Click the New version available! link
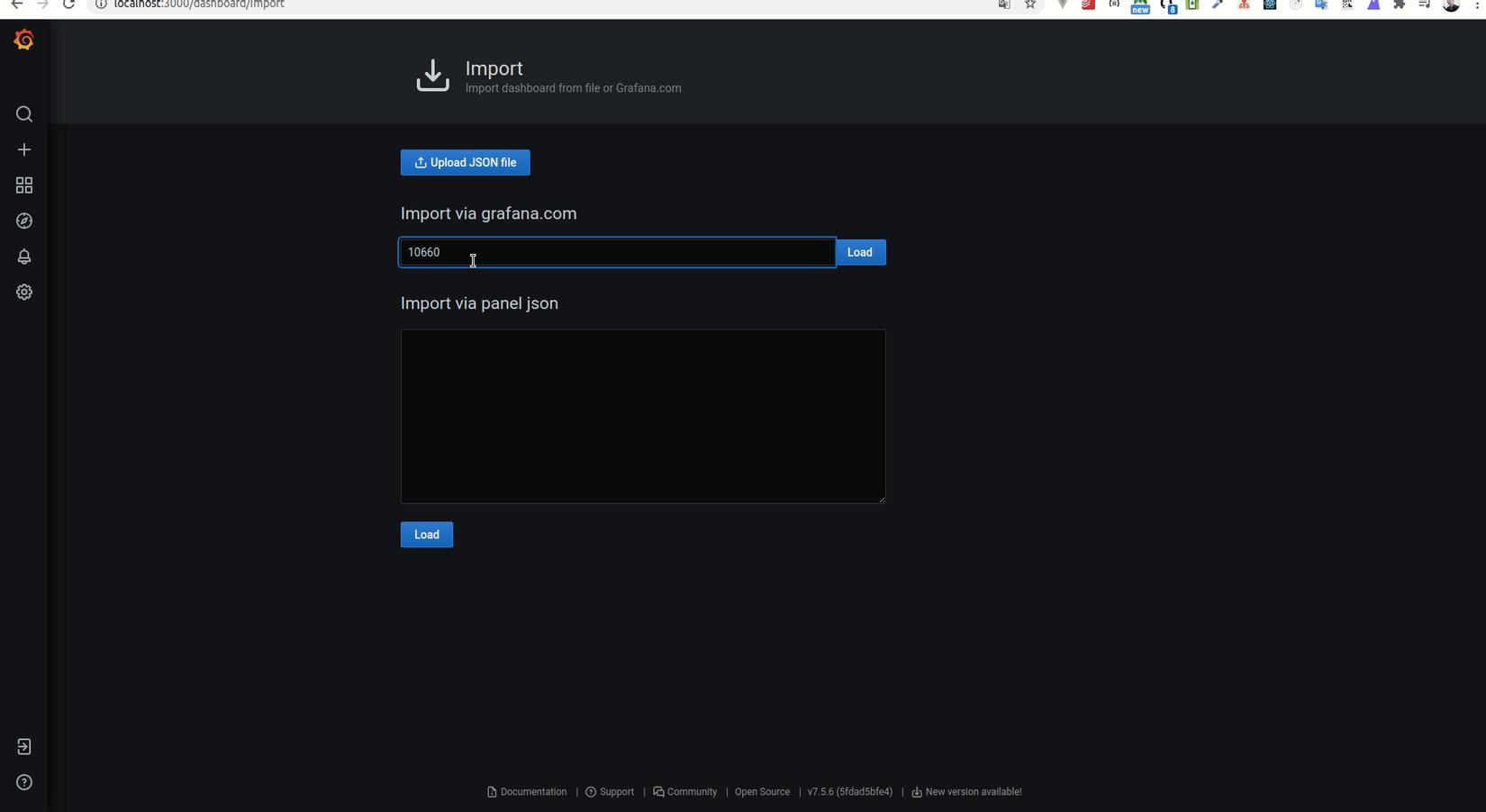The image size is (1486, 812). tap(966, 792)
